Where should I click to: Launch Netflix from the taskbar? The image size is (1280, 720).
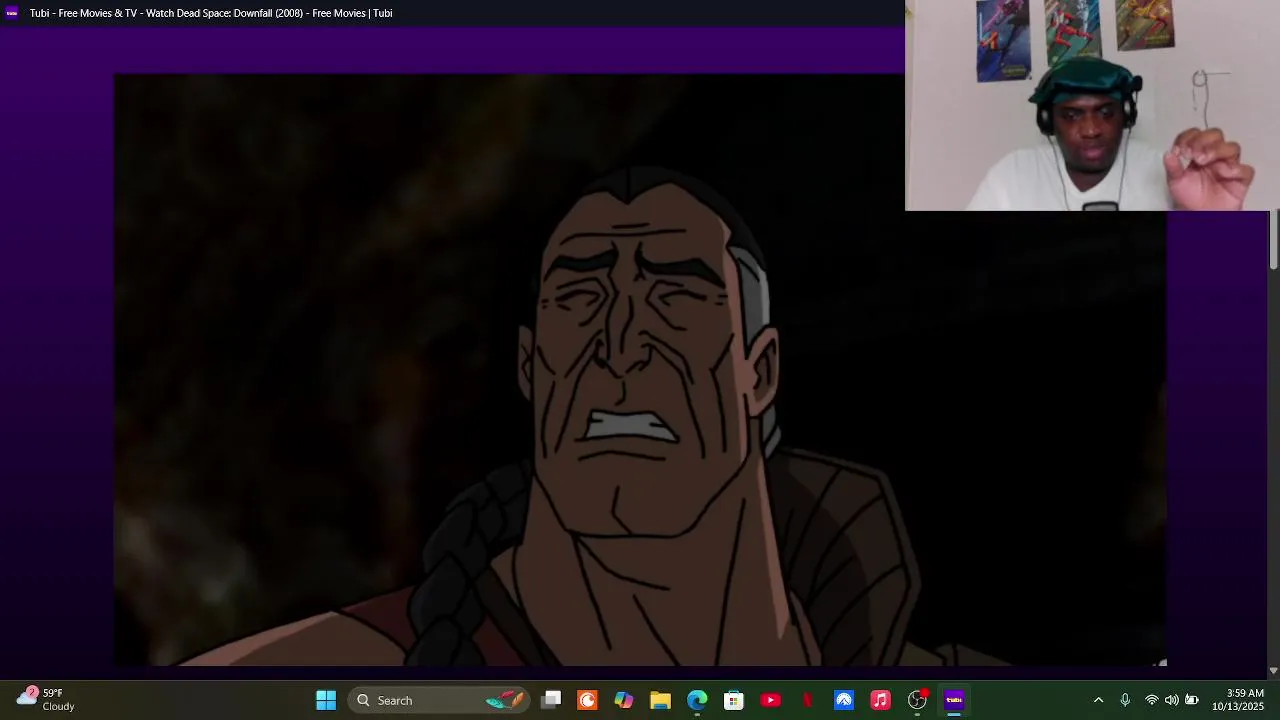click(x=807, y=700)
